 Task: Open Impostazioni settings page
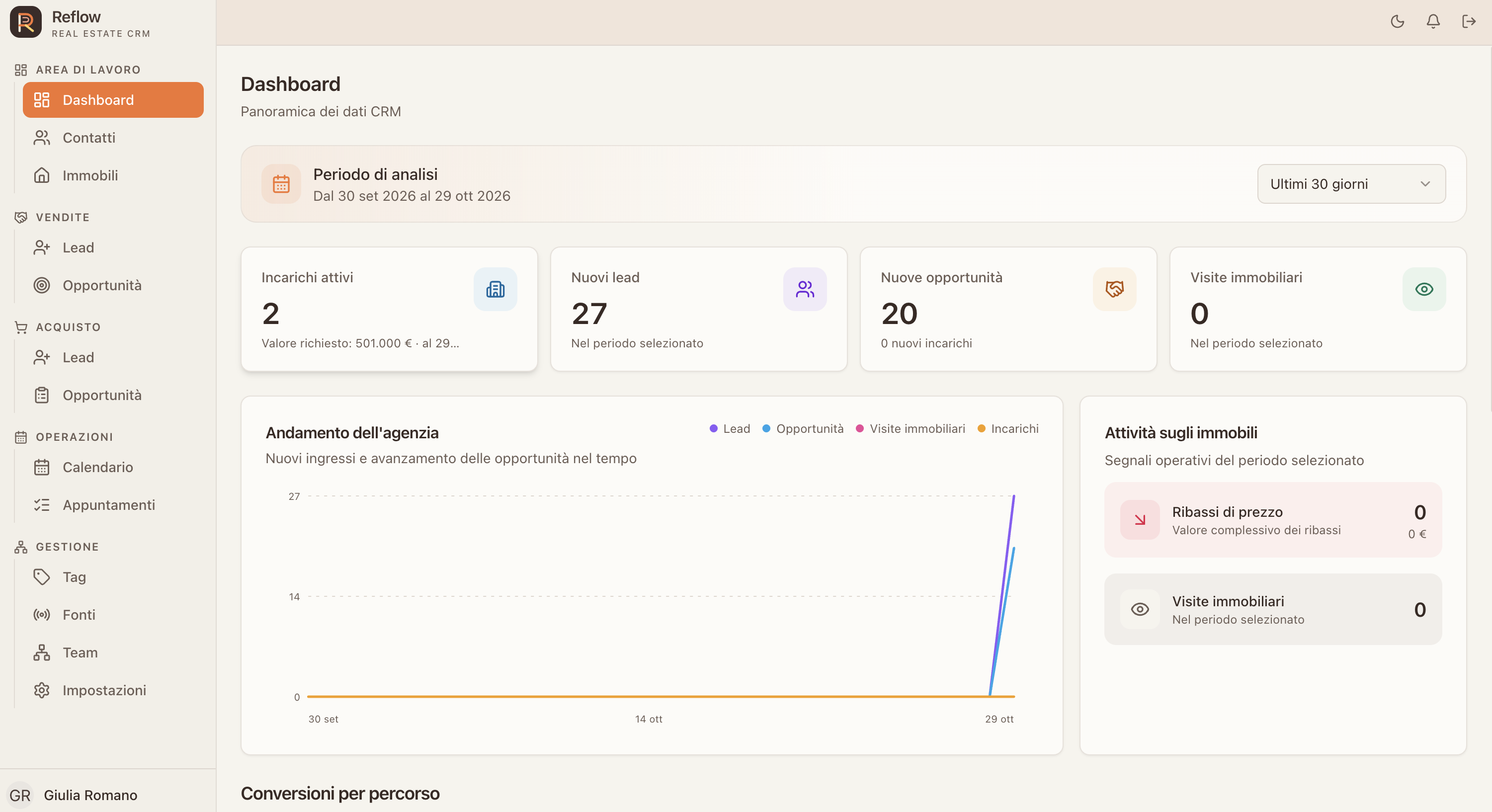pos(113,690)
